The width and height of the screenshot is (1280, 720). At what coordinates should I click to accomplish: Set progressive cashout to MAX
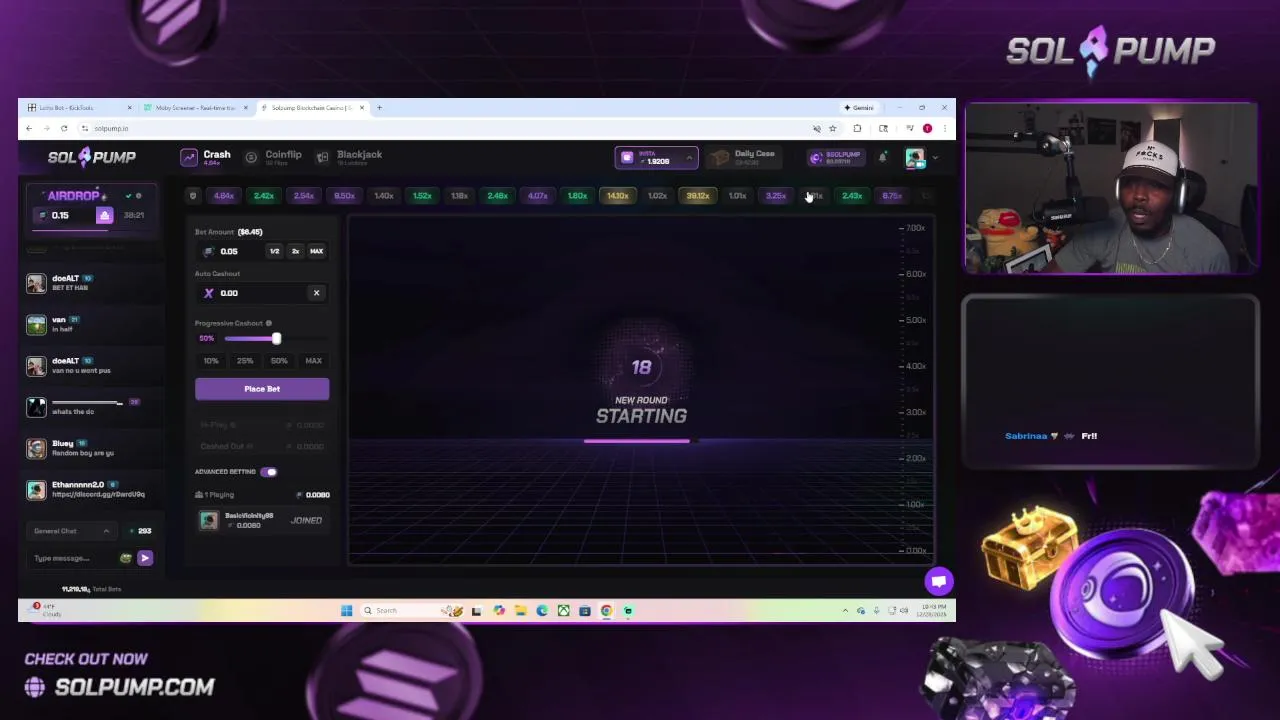313,361
